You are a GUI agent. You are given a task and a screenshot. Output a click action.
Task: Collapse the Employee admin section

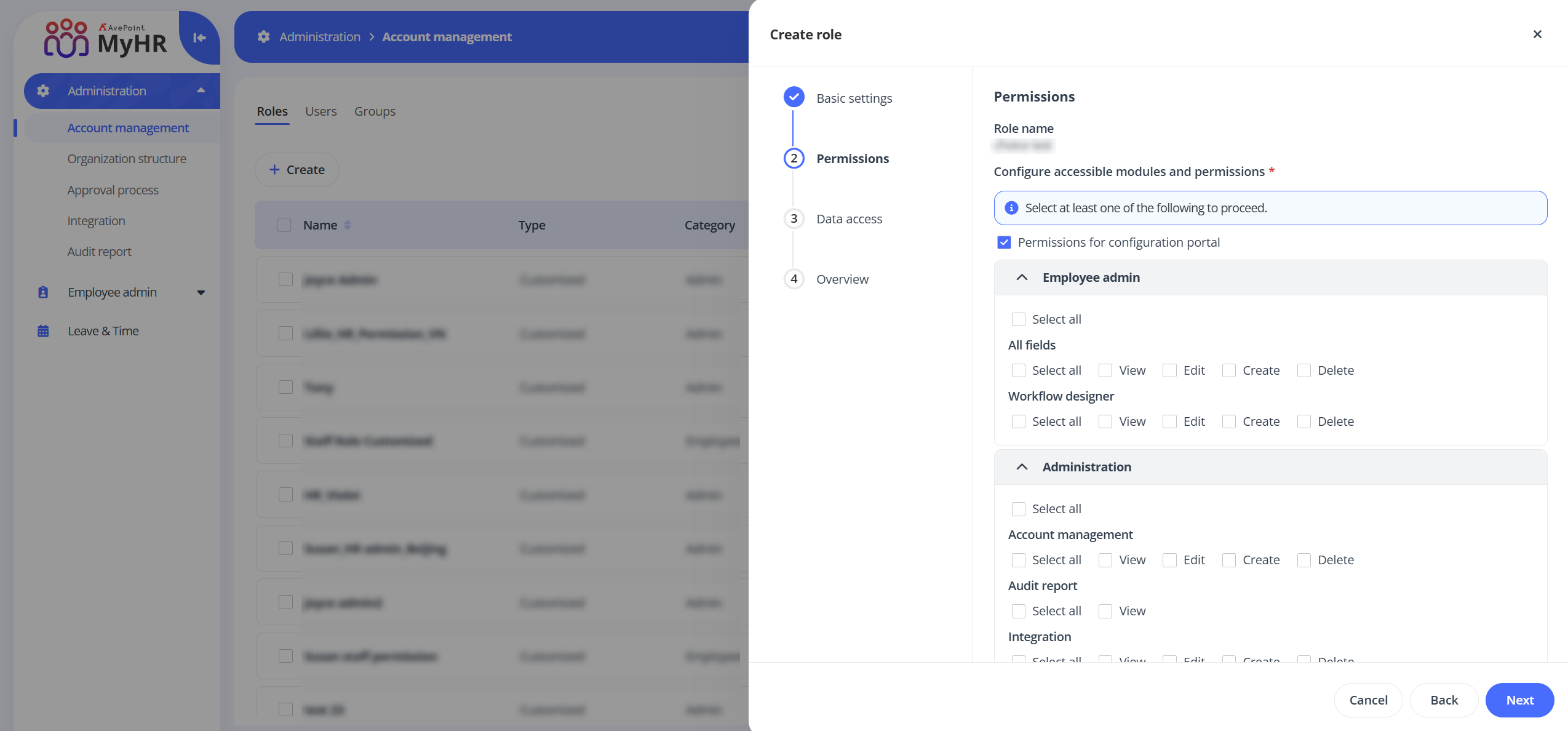point(1022,278)
